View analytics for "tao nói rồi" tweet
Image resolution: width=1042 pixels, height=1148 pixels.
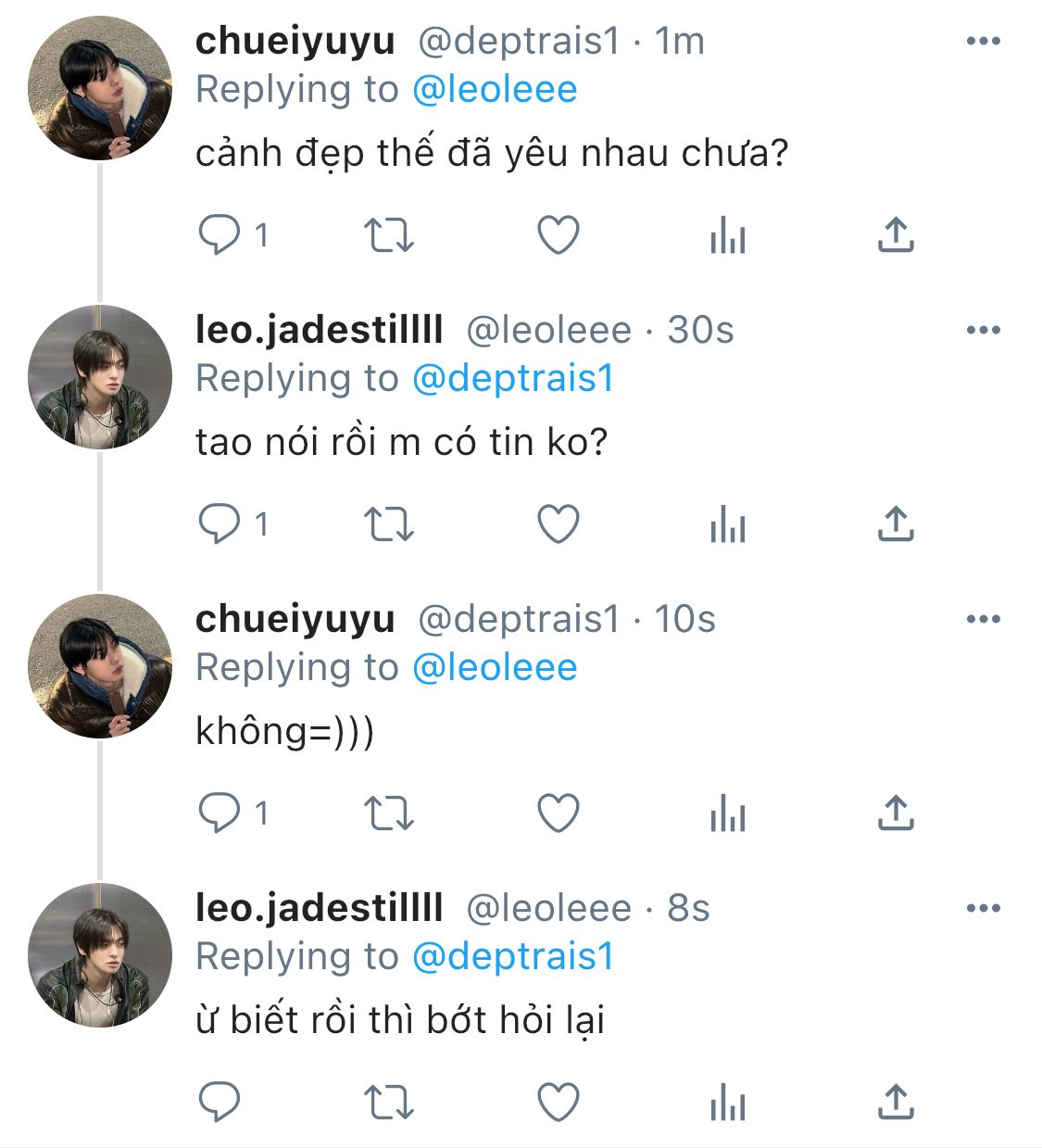[727, 525]
